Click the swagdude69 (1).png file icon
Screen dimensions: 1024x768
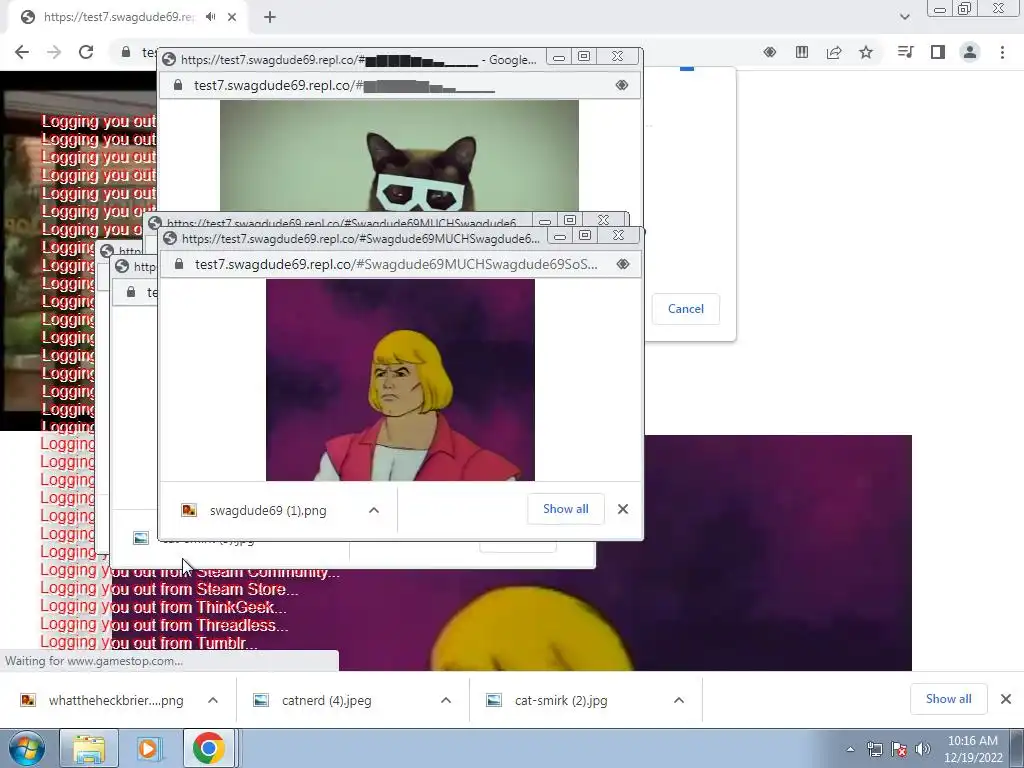click(189, 510)
